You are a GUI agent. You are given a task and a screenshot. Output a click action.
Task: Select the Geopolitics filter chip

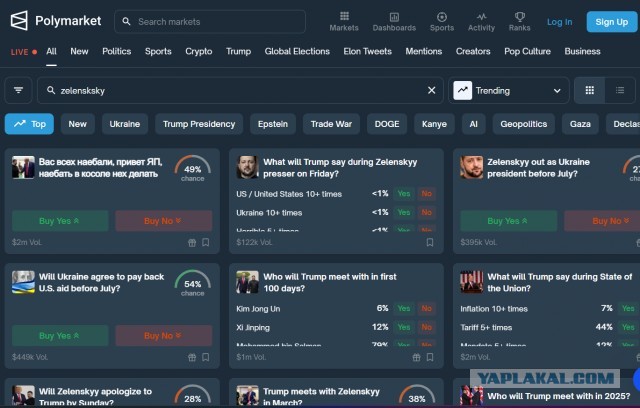click(524, 124)
